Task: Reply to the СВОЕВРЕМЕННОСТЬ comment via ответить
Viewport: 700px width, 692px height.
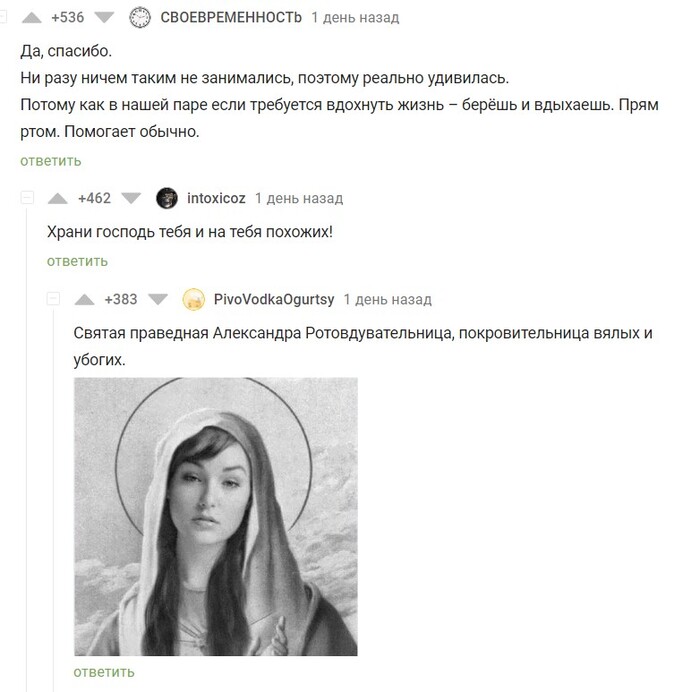Action: click(x=51, y=161)
